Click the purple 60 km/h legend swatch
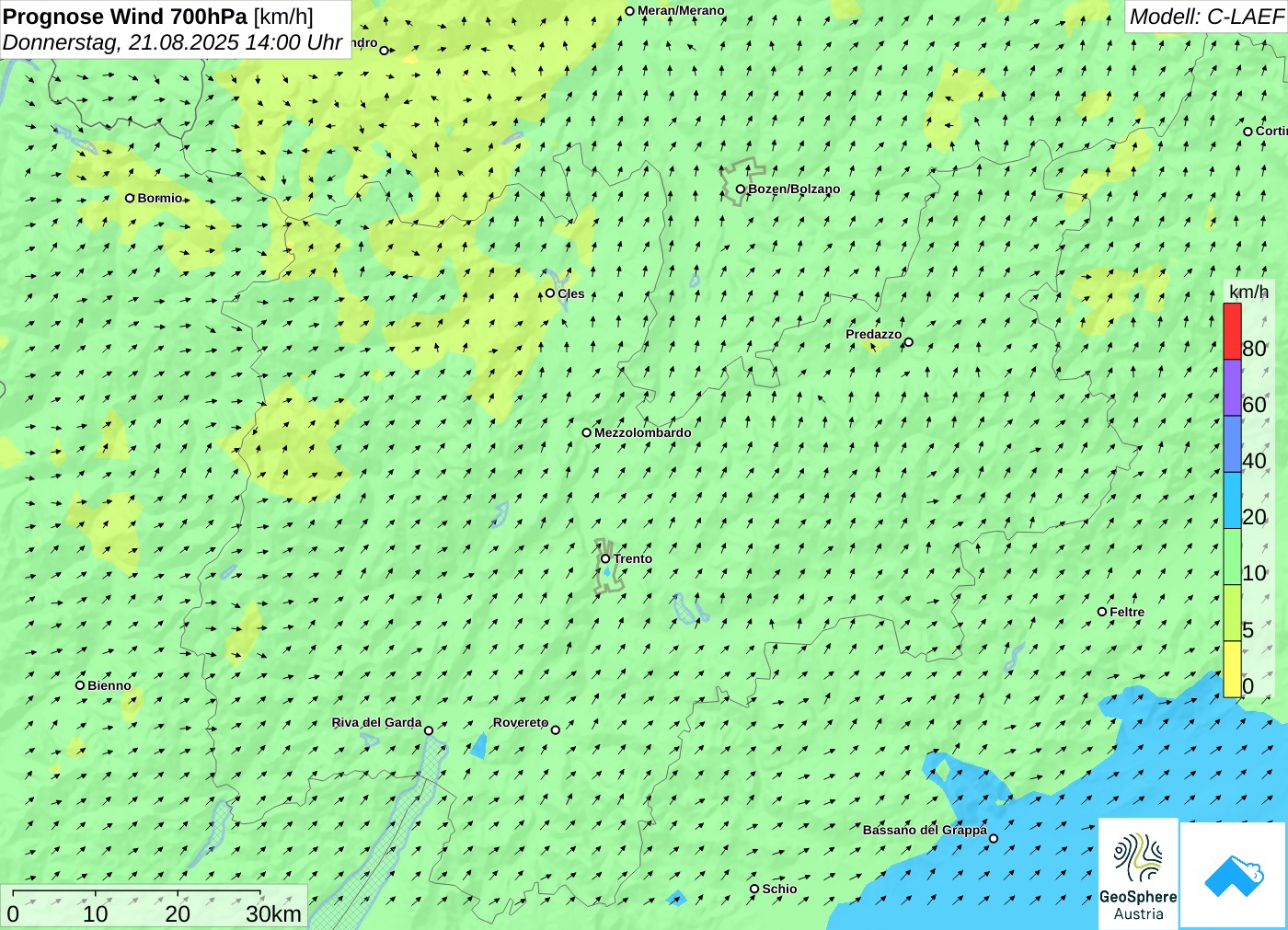Viewport: 1288px width, 930px height. point(1232,387)
